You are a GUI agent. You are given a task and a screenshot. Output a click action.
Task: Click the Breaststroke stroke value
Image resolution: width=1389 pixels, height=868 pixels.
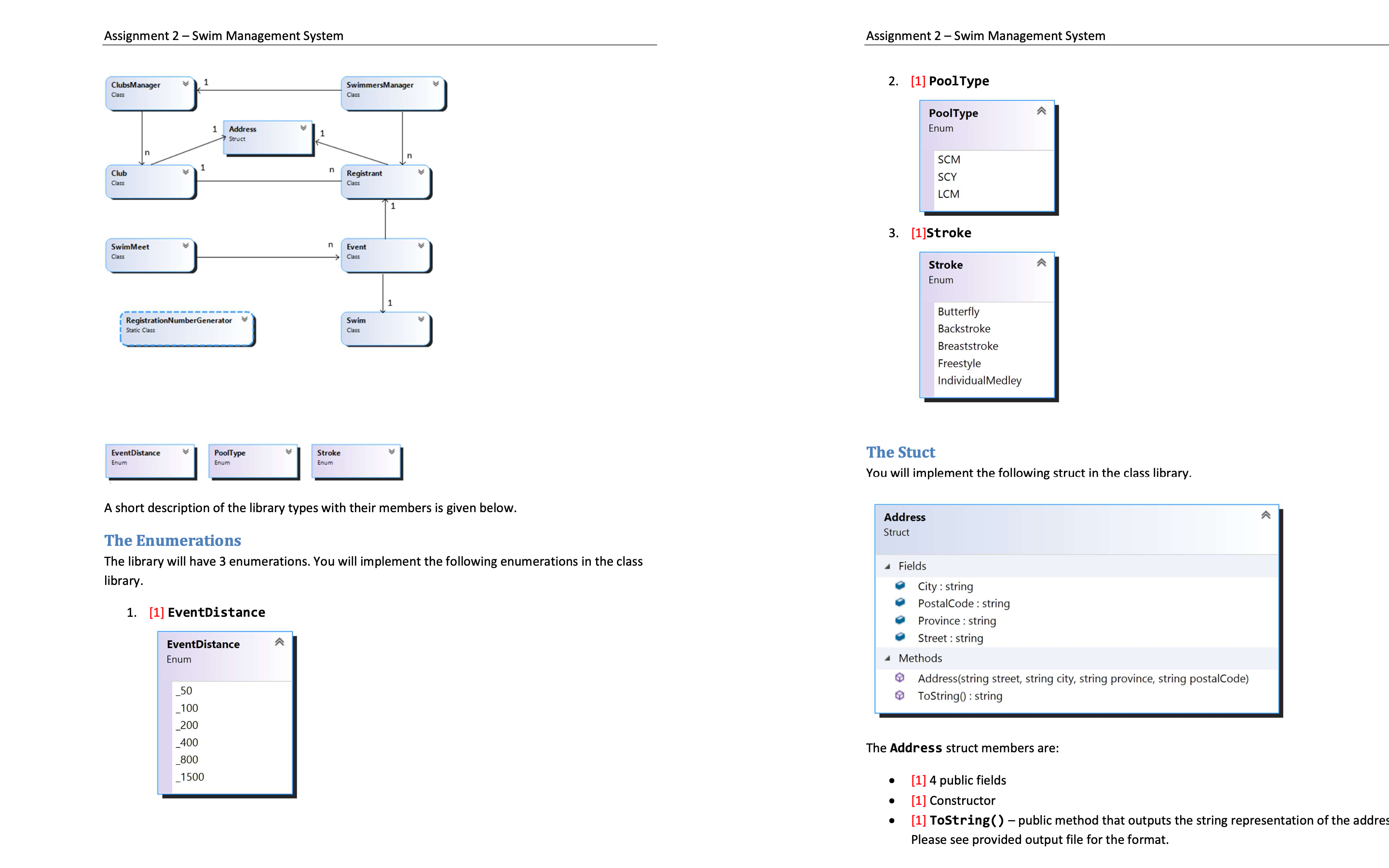pos(967,346)
